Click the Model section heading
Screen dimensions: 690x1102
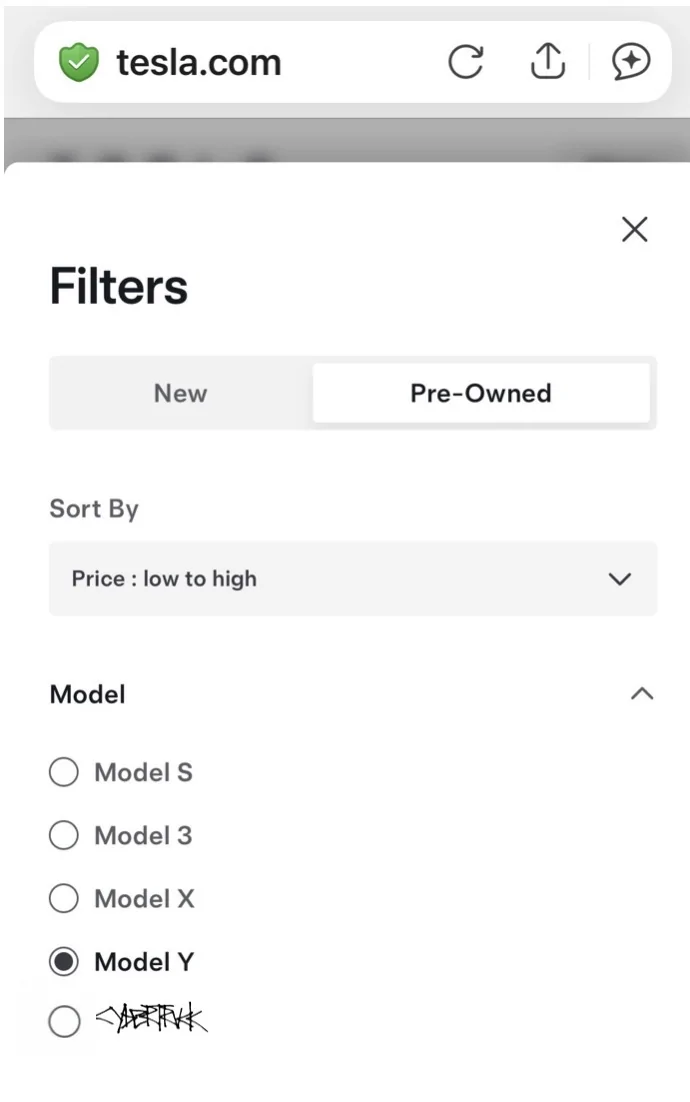(x=88, y=694)
